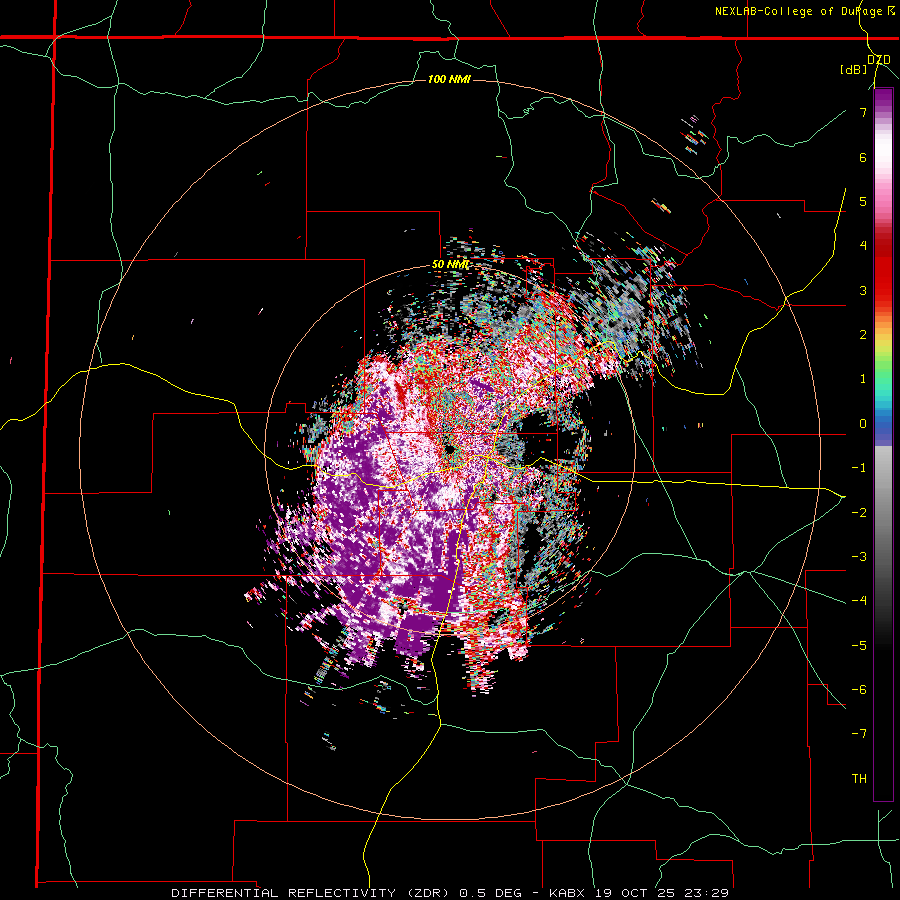Click the -7 value on color scale
This screenshot has height=900, width=900.
click(x=859, y=734)
